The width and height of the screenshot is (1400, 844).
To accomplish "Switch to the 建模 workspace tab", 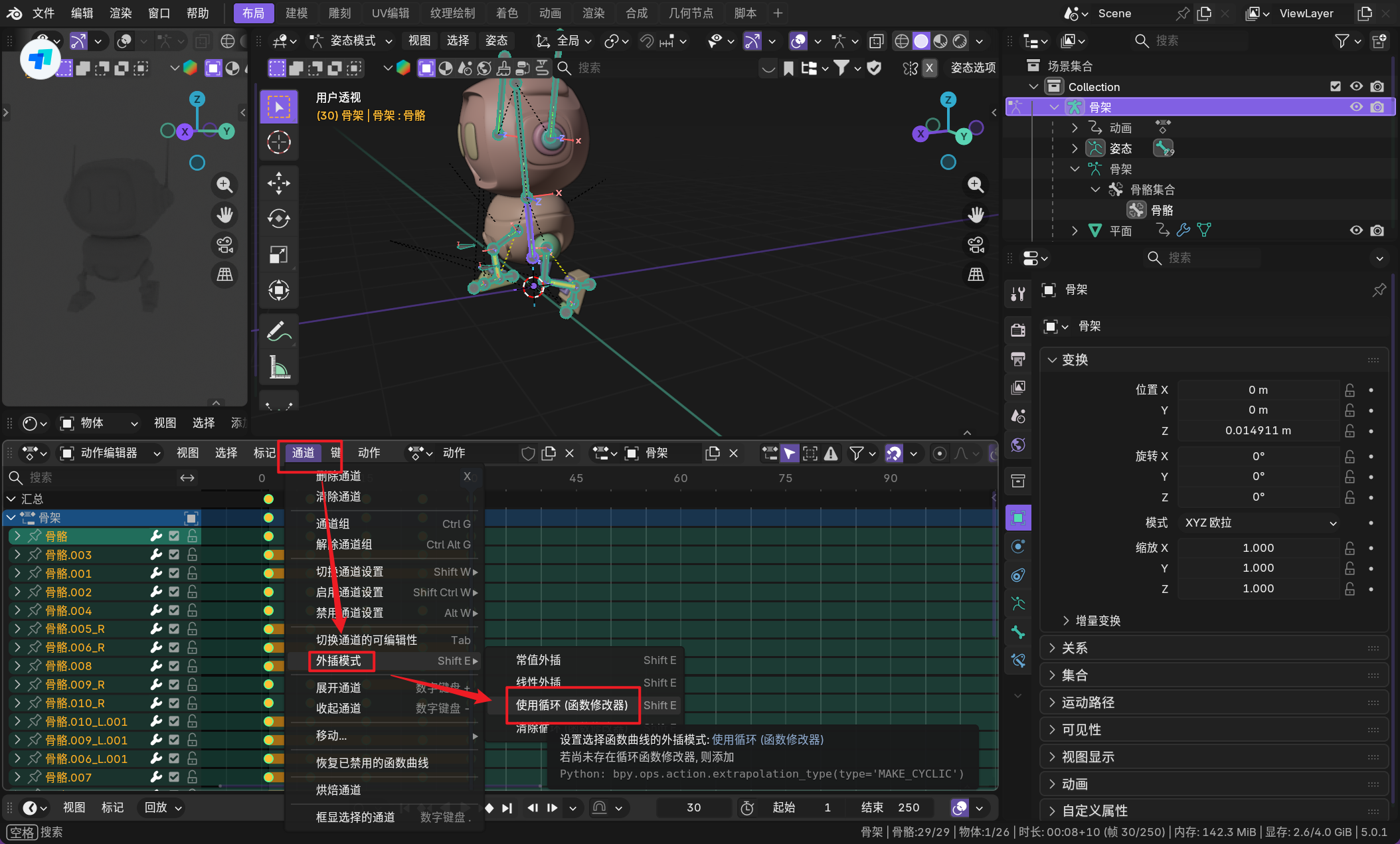I will (296, 13).
